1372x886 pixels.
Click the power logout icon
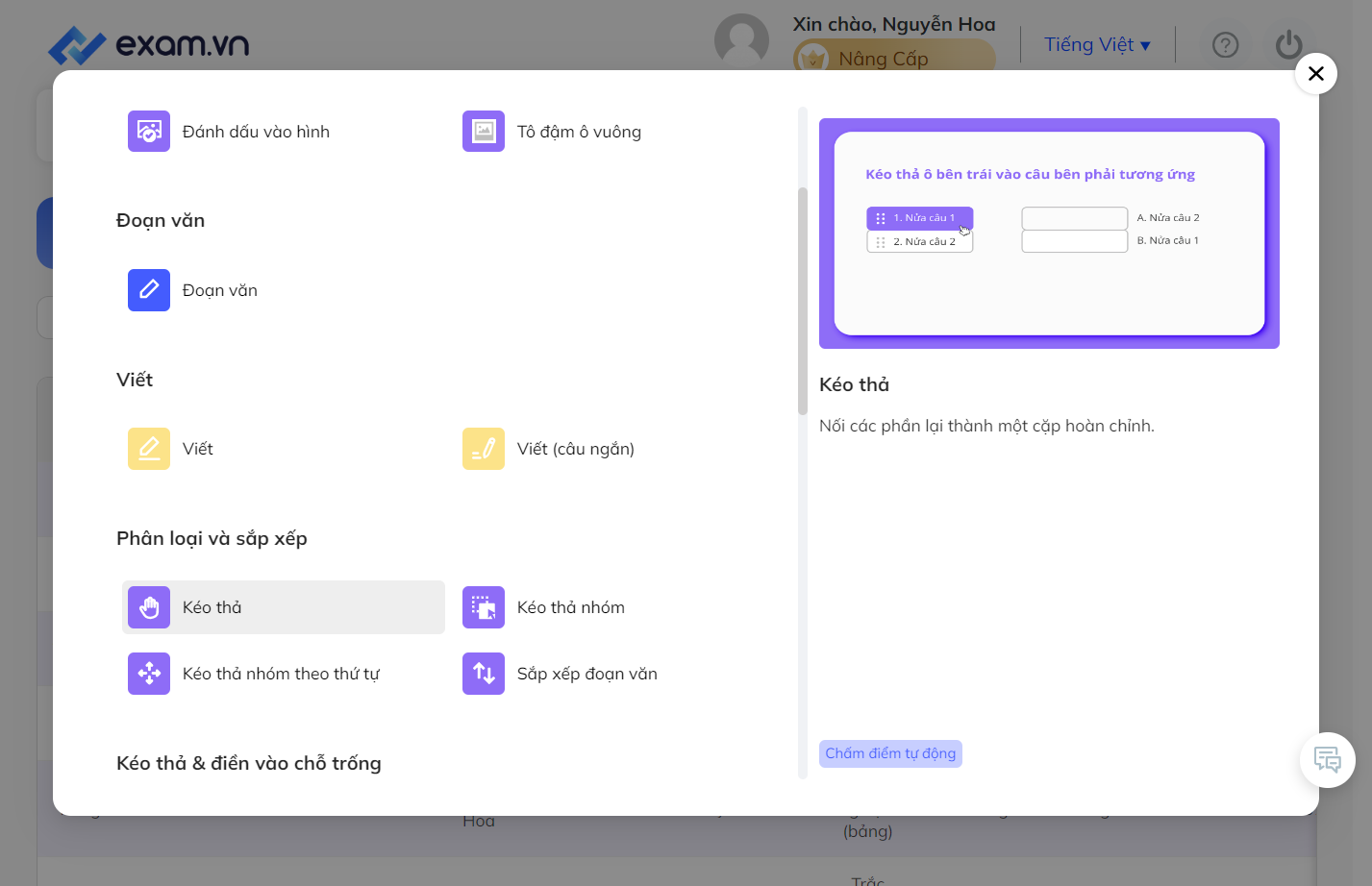pos(1288,45)
